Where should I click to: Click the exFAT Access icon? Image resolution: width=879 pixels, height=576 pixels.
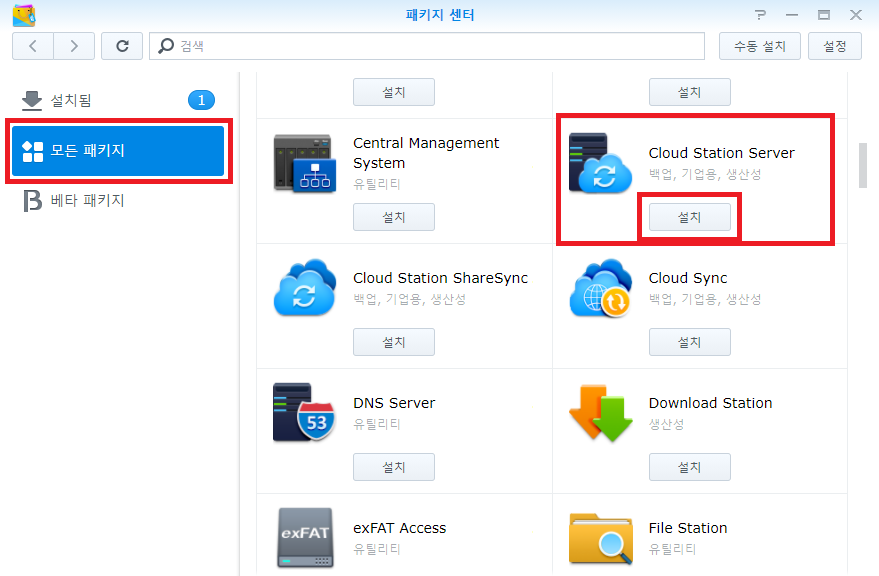(305, 537)
